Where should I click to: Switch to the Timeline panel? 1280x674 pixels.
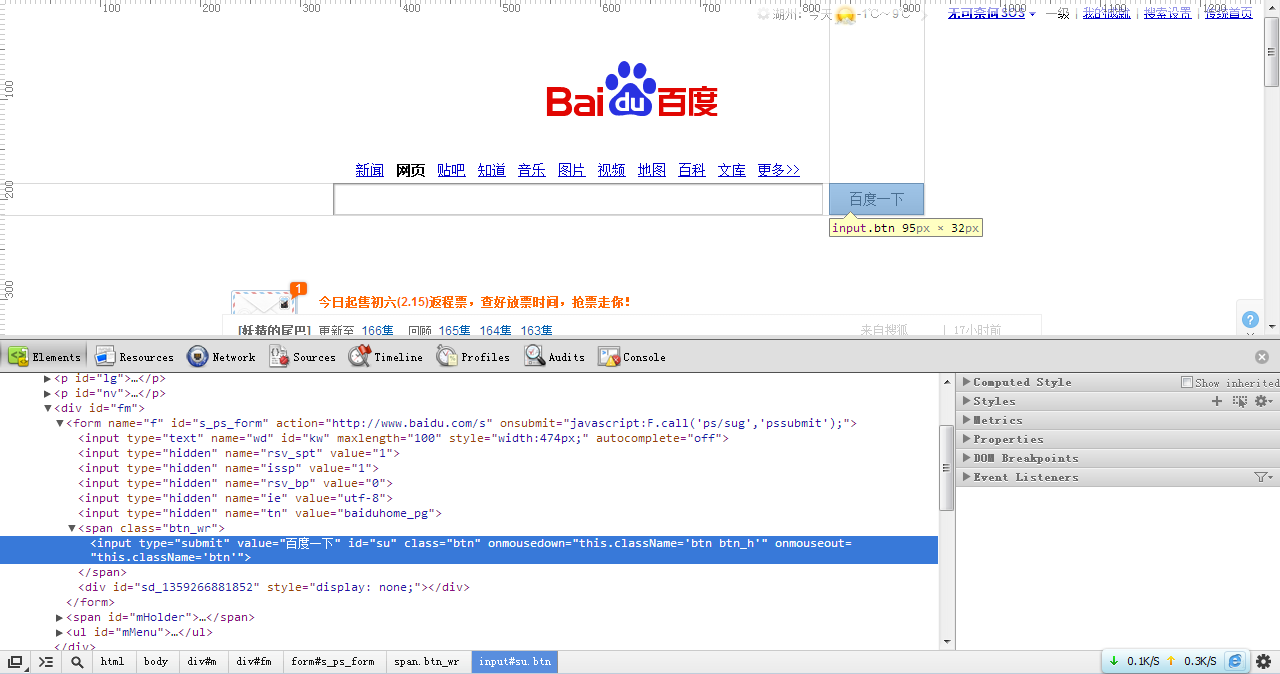click(x=386, y=357)
